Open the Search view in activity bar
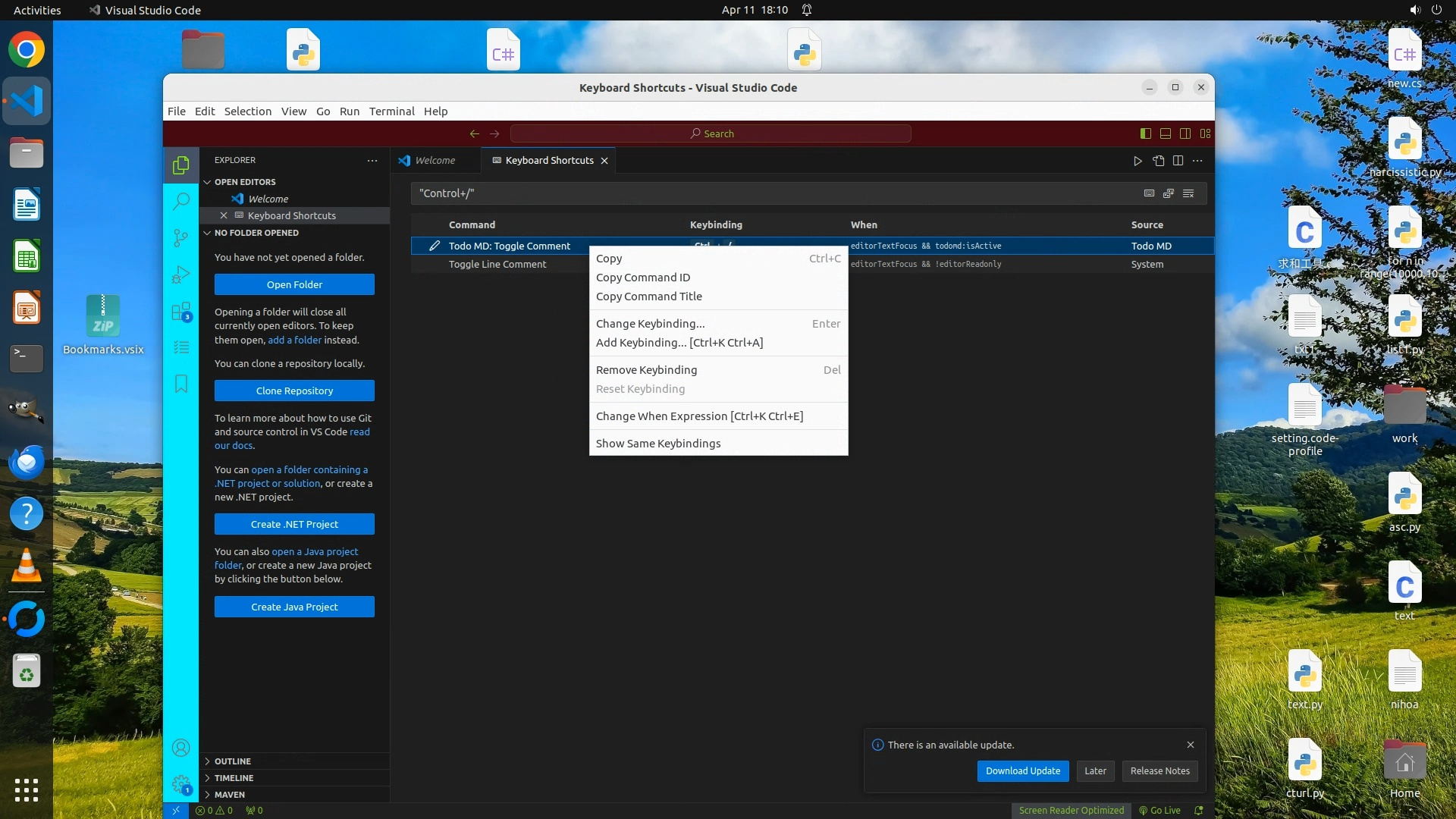 [x=180, y=201]
